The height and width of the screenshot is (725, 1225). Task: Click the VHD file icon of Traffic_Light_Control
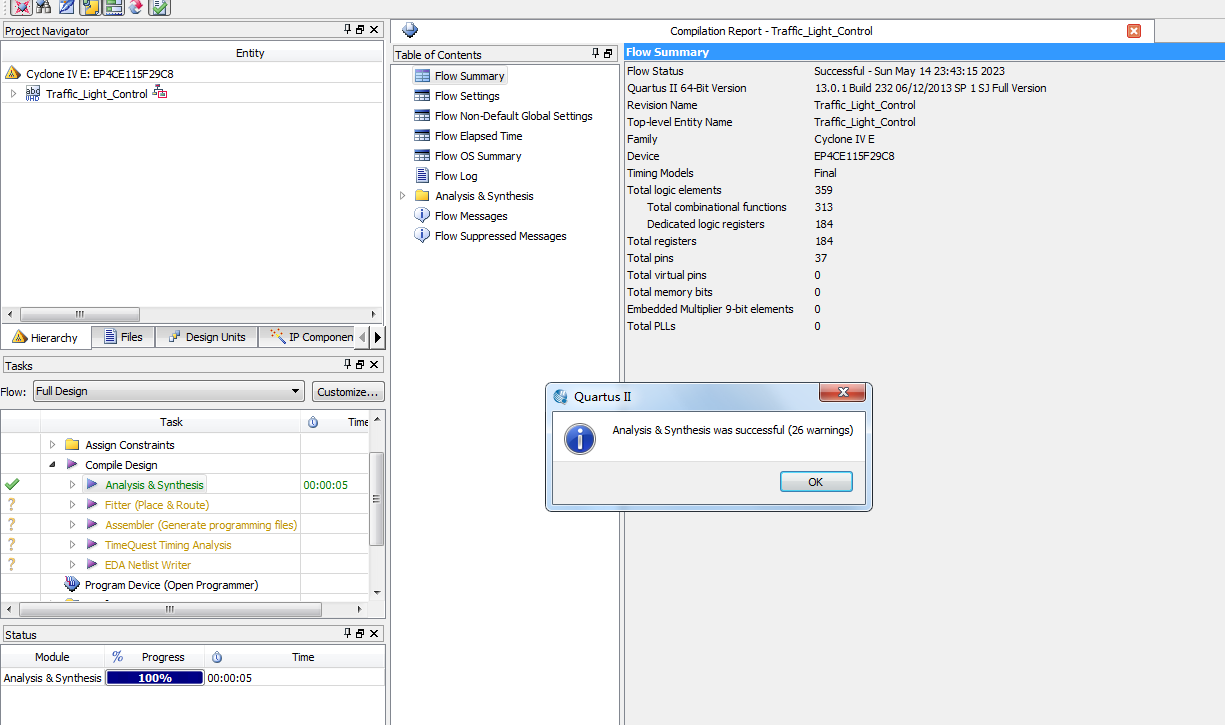tap(33, 93)
